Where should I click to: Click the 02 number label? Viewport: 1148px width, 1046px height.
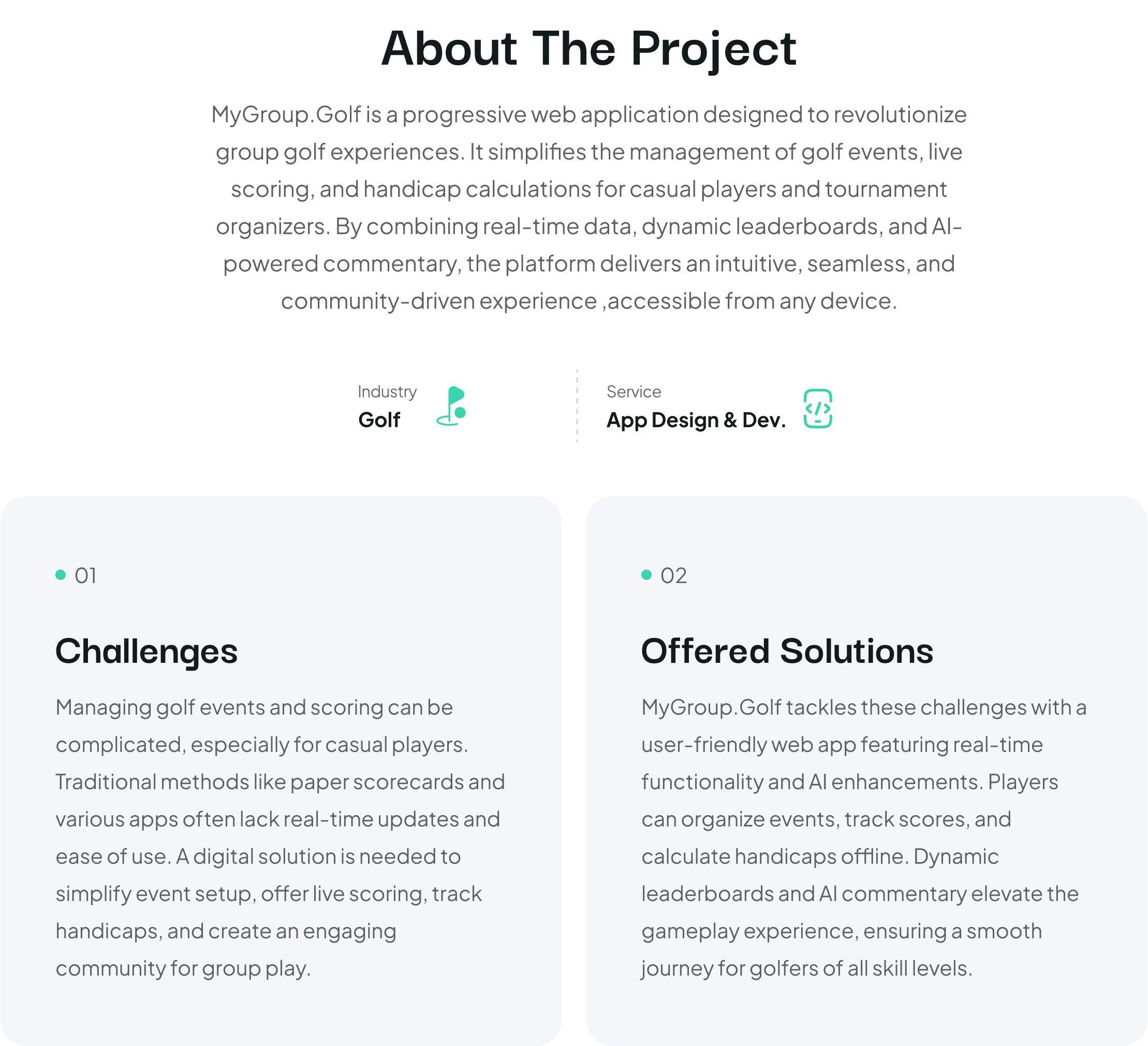[674, 575]
